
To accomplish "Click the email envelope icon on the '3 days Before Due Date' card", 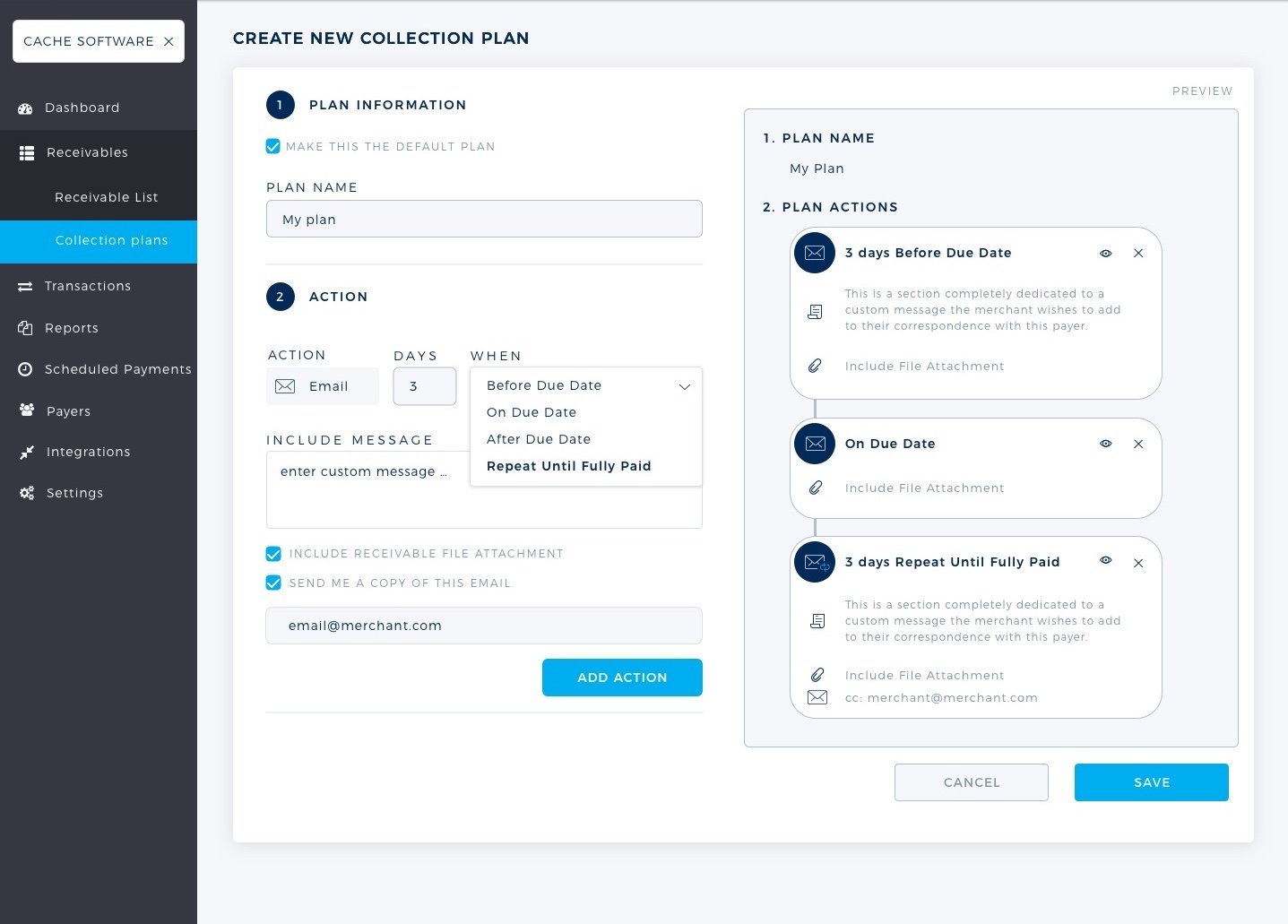I will 815,253.
